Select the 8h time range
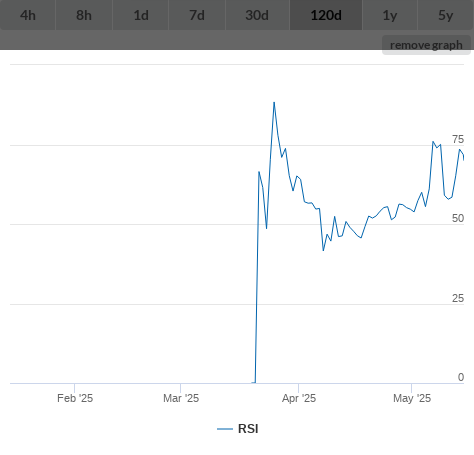The image size is (474, 455). click(84, 15)
